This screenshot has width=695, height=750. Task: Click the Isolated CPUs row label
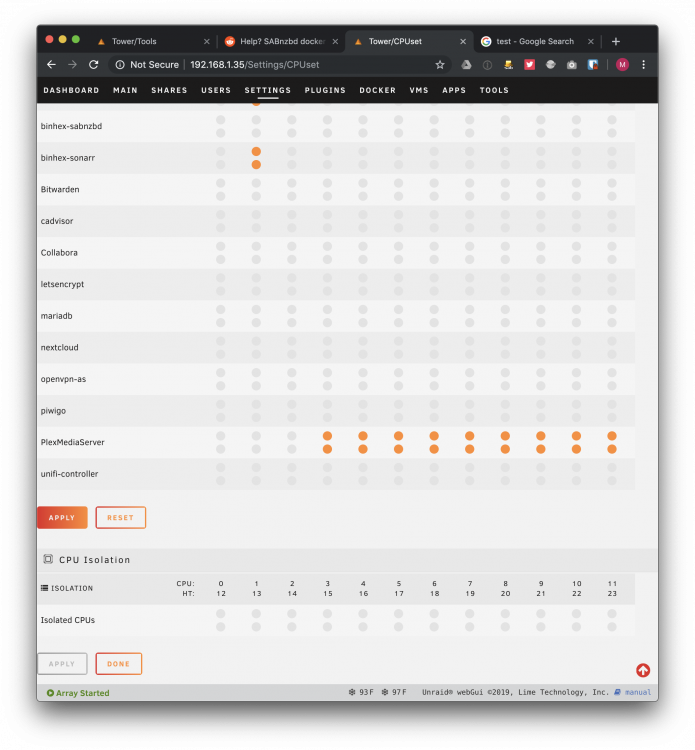[67, 620]
